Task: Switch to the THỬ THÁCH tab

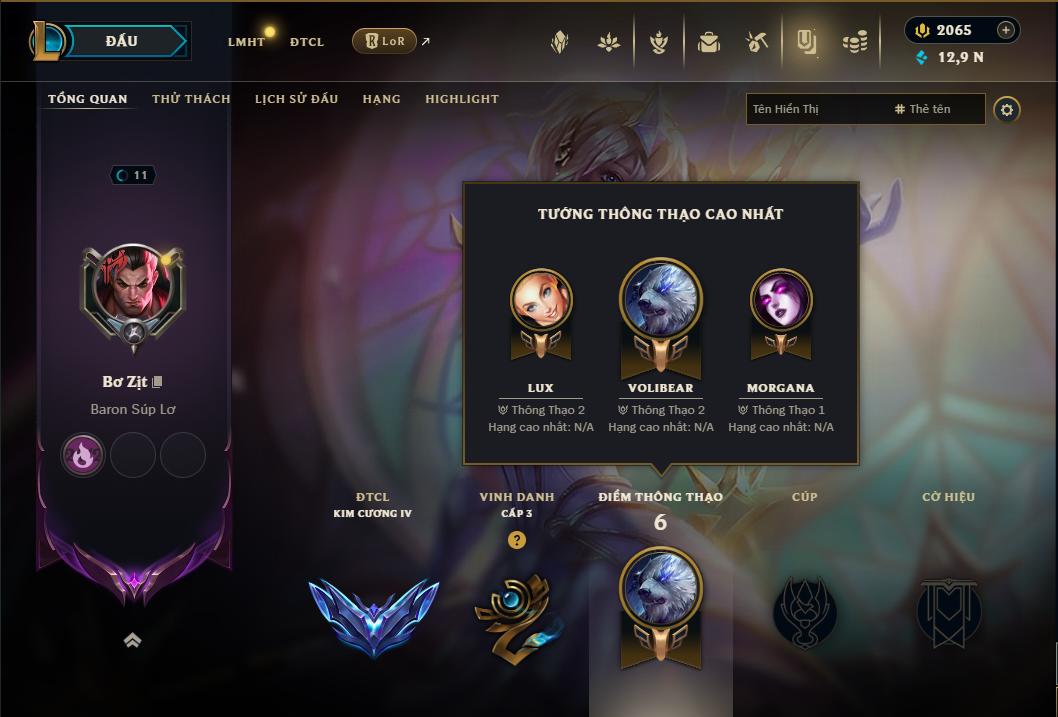Action: [191, 99]
